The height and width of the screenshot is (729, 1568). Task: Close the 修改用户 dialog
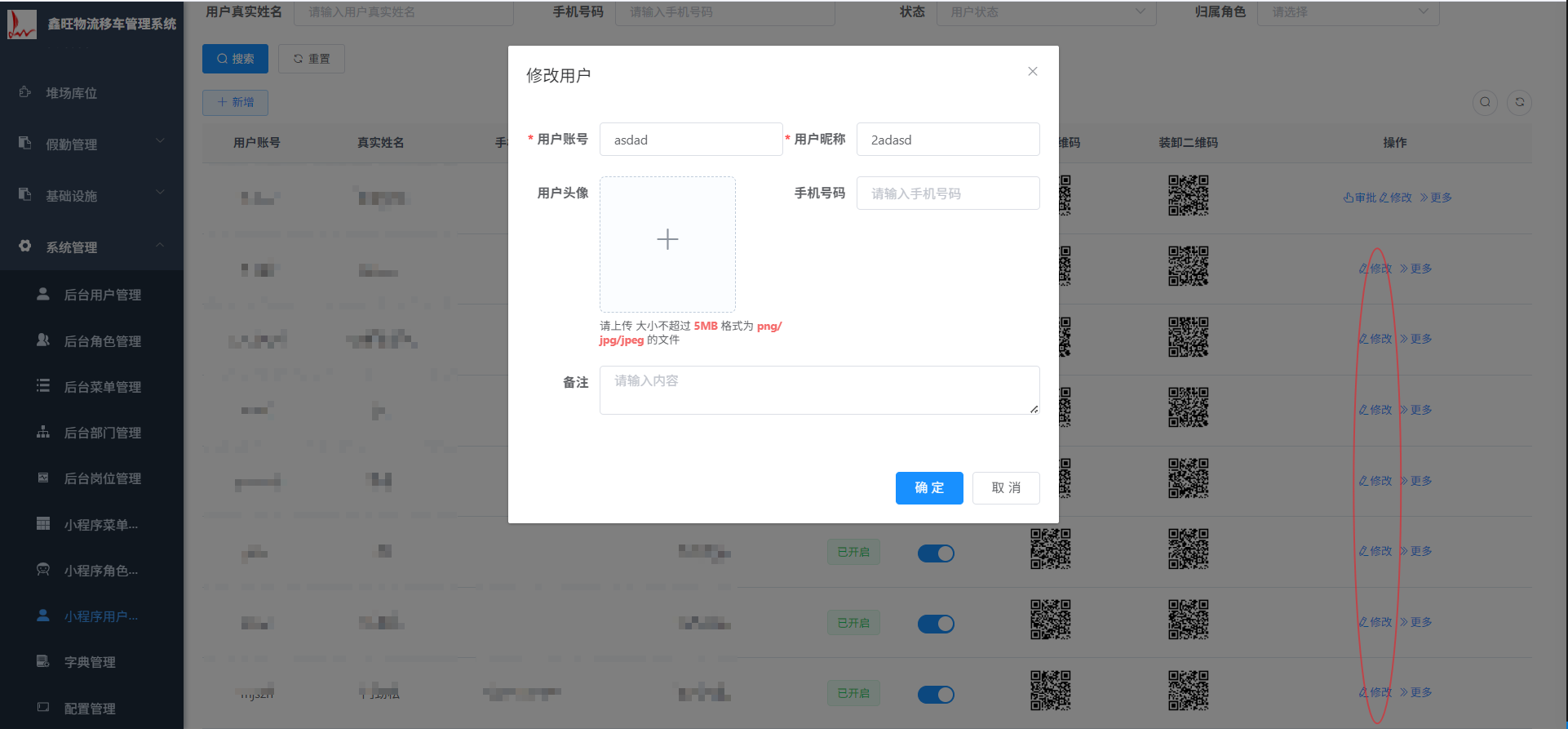tap(1033, 72)
